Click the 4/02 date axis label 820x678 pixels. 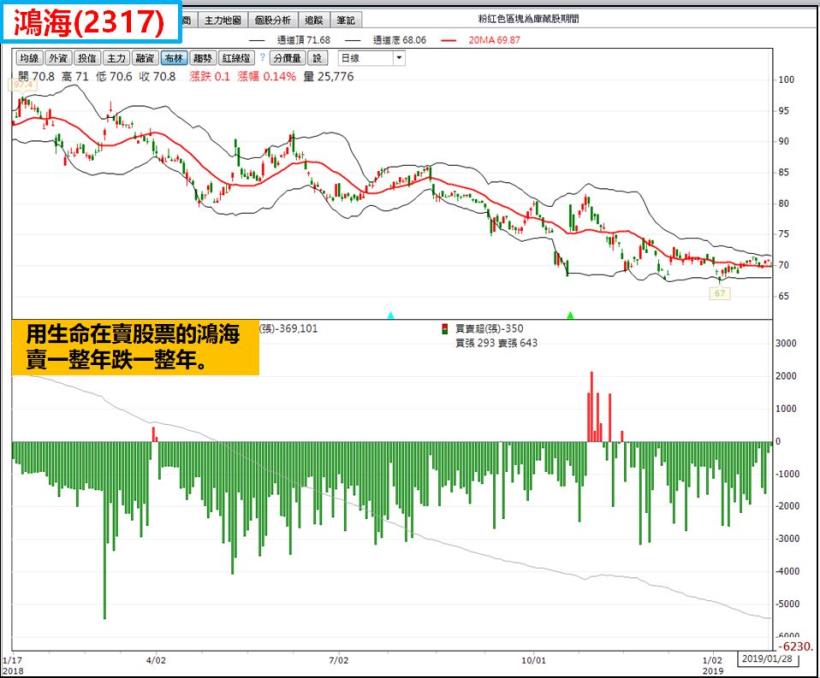156,660
